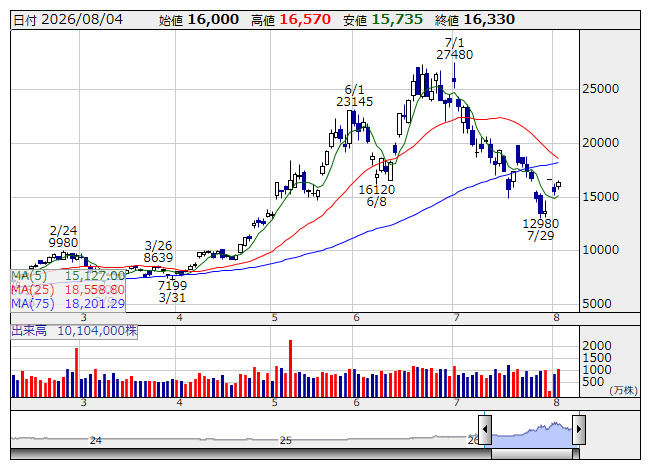
Task: Click the MA(5) 15,127.00 legend entry
Action: tap(68, 276)
